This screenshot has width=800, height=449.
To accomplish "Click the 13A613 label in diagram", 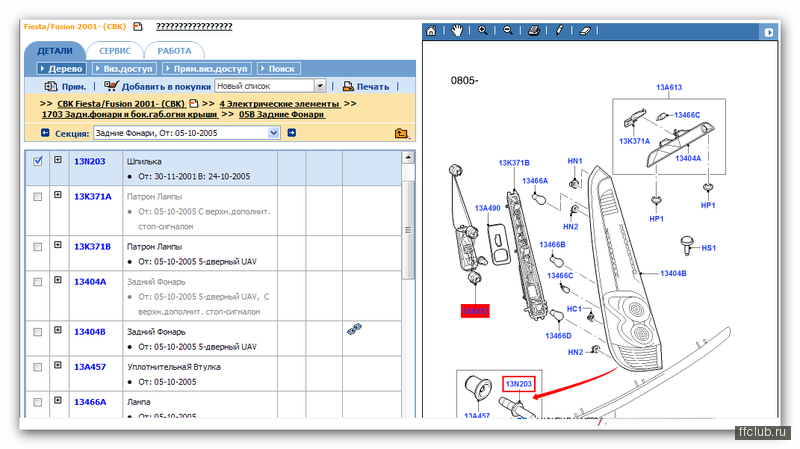I will coord(669,87).
